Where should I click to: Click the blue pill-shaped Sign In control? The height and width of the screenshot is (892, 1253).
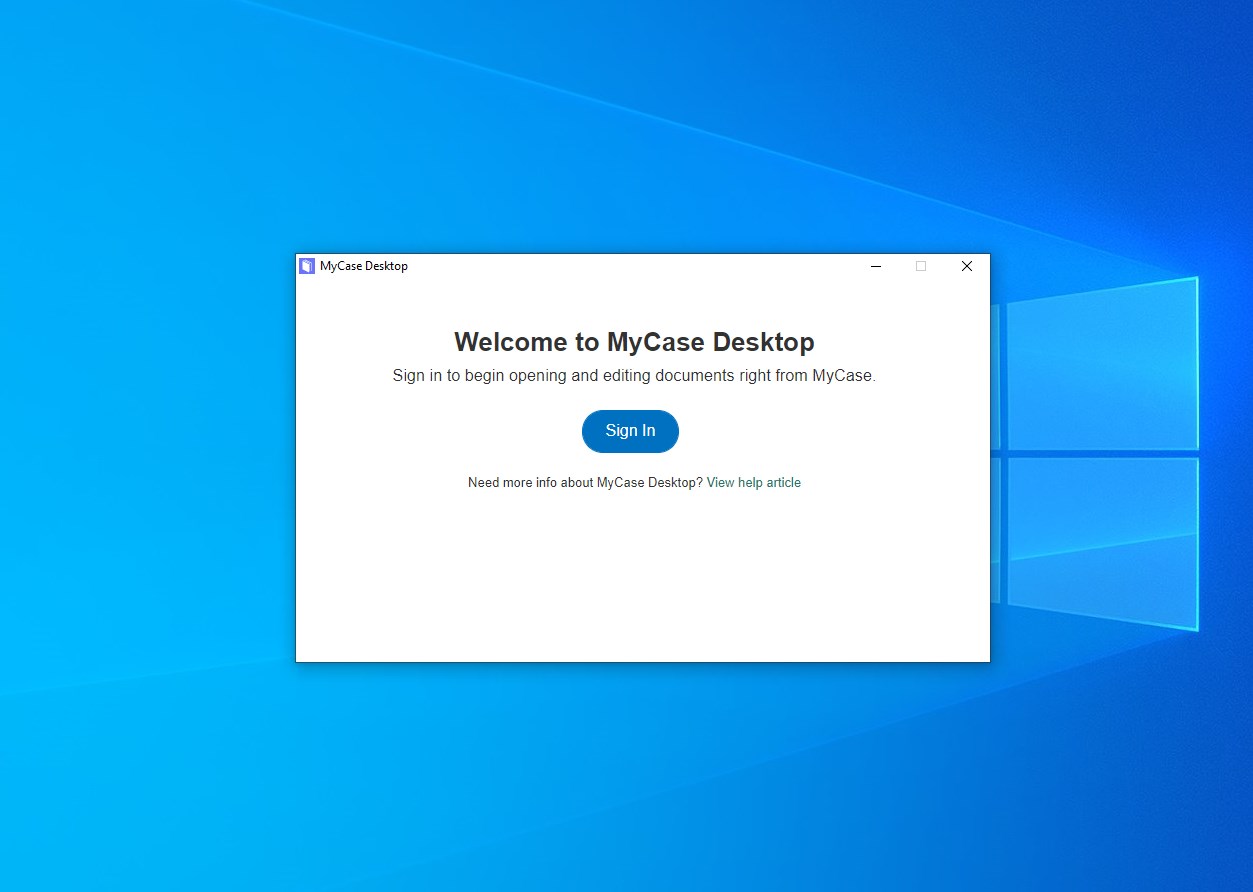coord(629,431)
